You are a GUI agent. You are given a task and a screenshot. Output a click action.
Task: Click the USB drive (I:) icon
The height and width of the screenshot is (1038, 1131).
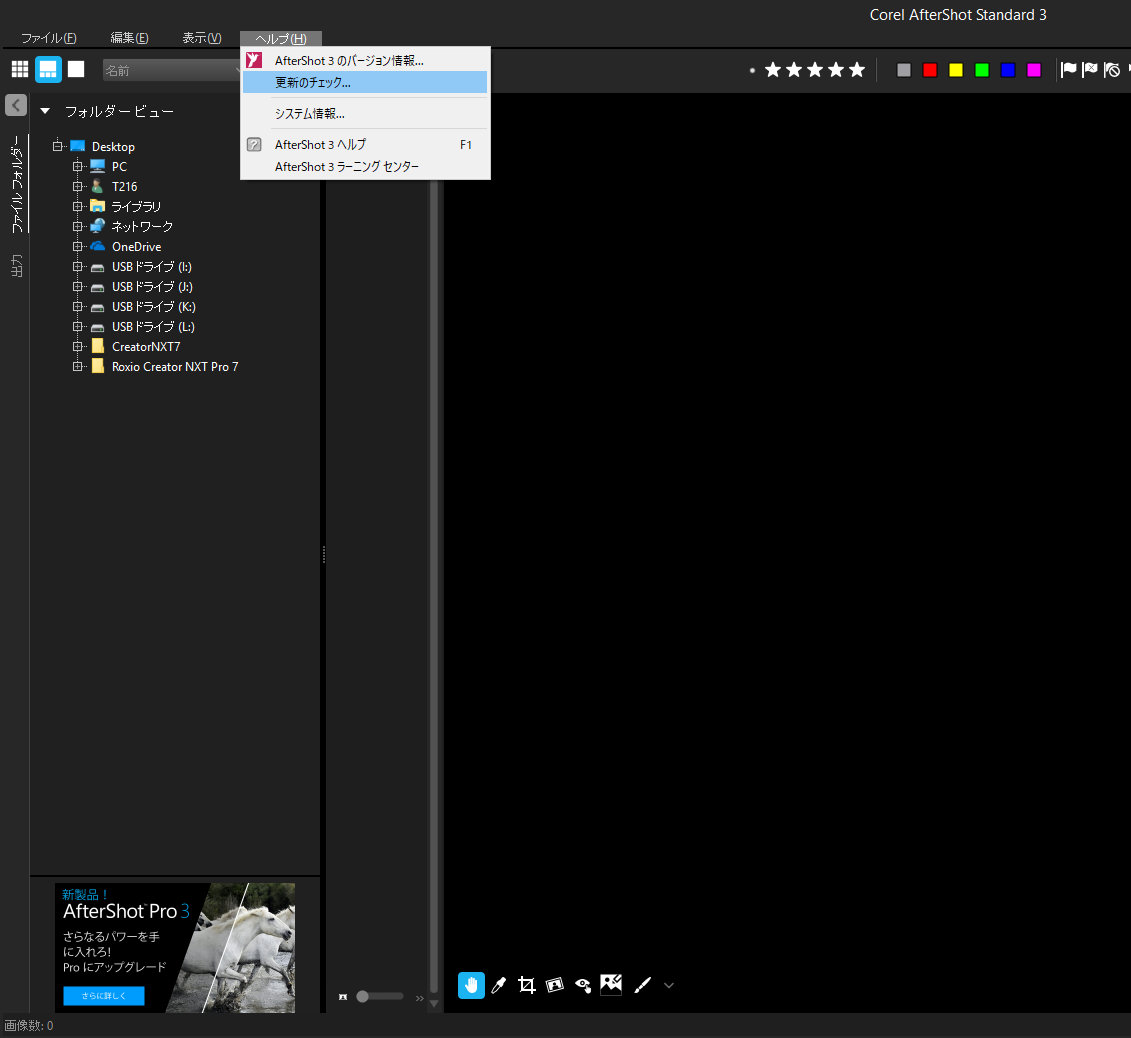97,268
